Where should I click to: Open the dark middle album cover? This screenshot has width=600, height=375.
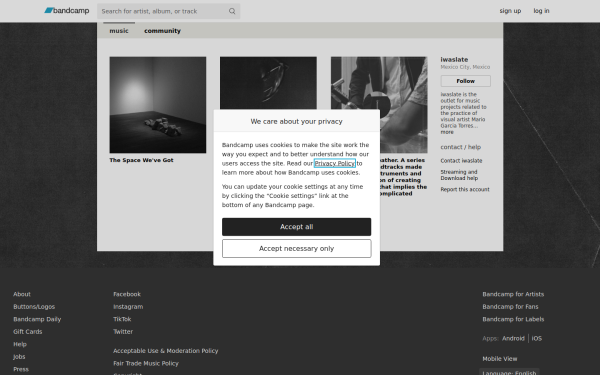click(x=268, y=83)
